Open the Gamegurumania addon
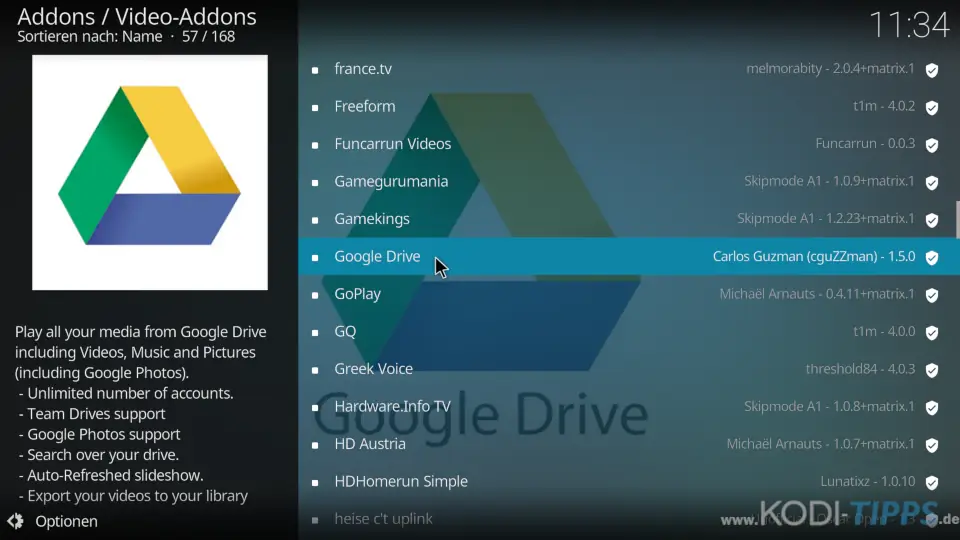This screenshot has width=960, height=540. click(629, 181)
